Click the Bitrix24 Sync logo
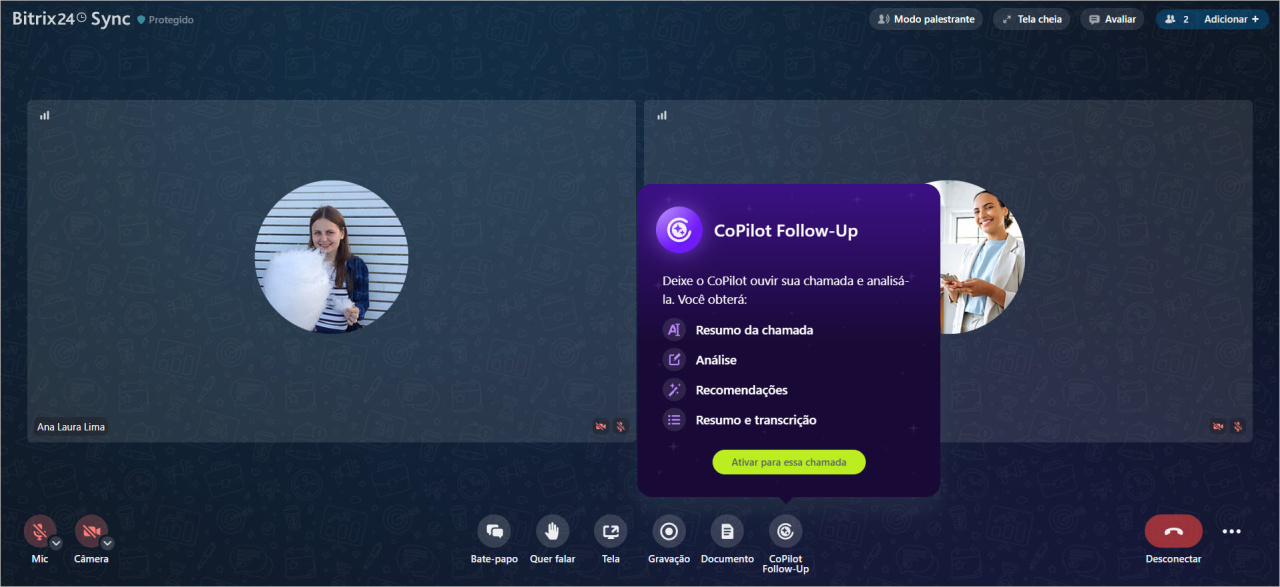The height and width of the screenshot is (587, 1280). (x=71, y=19)
